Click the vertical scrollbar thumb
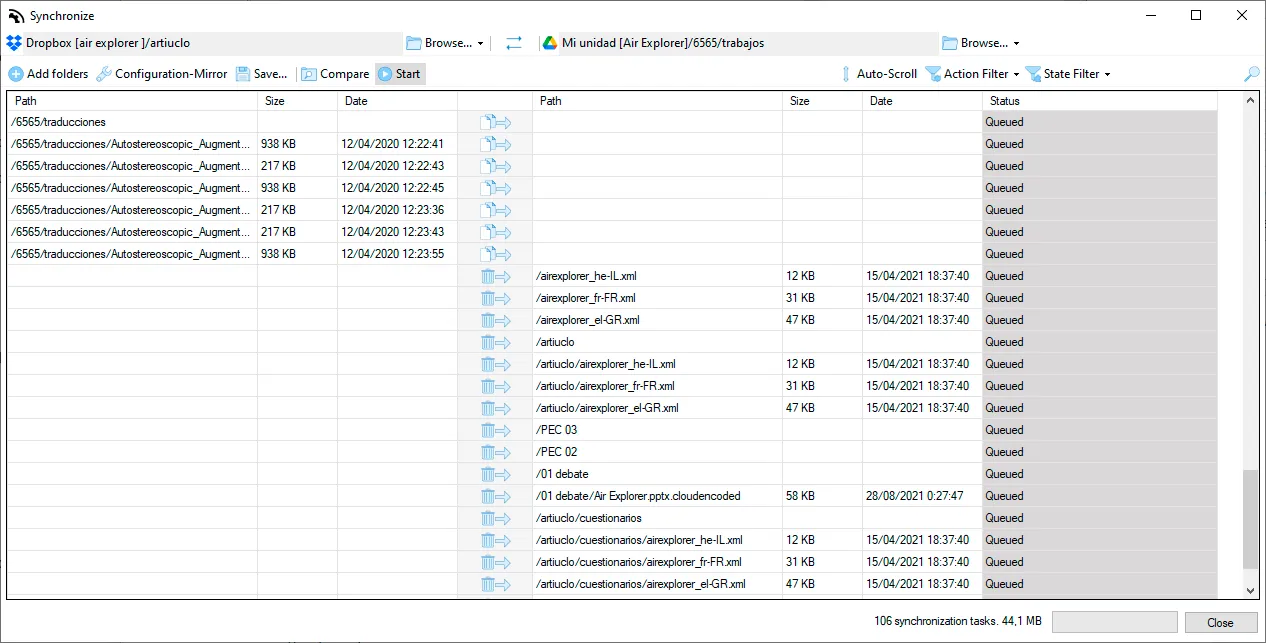Screen dimensions: 1266x643 point(1250,520)
